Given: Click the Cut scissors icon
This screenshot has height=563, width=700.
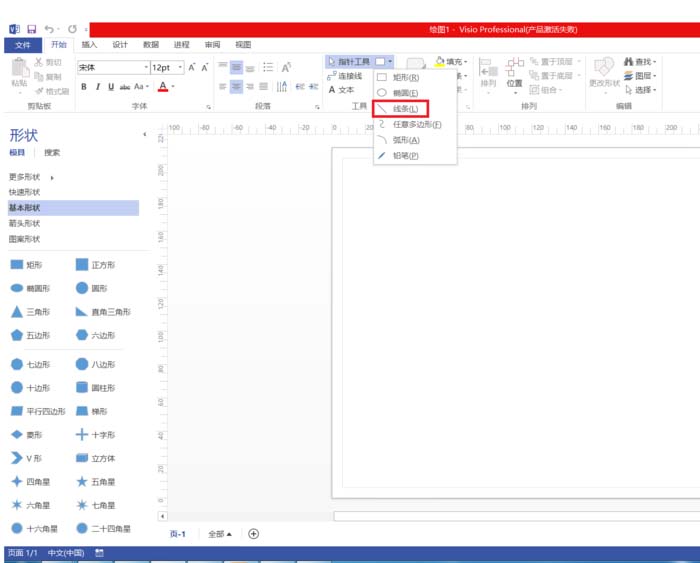Looking at the screenshot, I should [x=39, y=62].
